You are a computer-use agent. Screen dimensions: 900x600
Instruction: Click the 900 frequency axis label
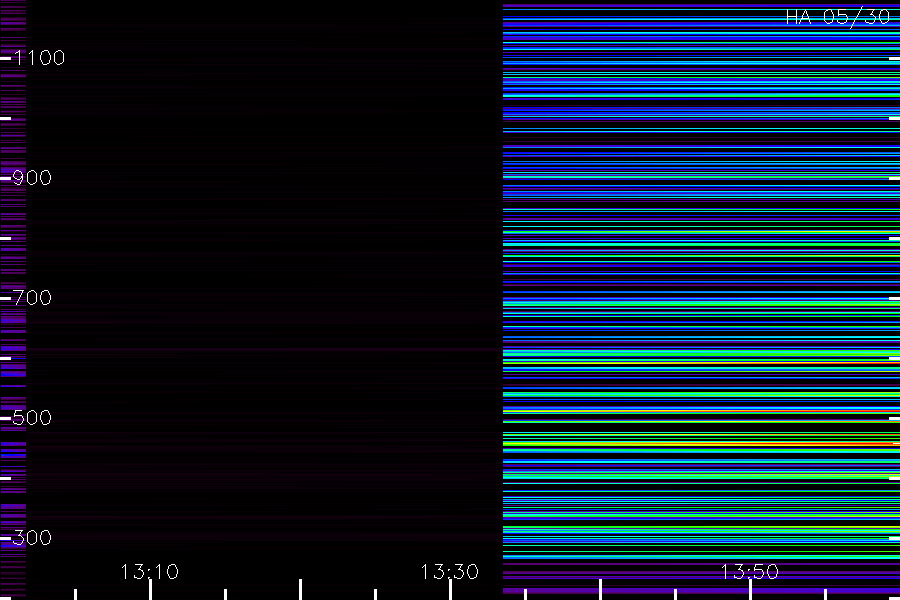[x=32, y=178]
